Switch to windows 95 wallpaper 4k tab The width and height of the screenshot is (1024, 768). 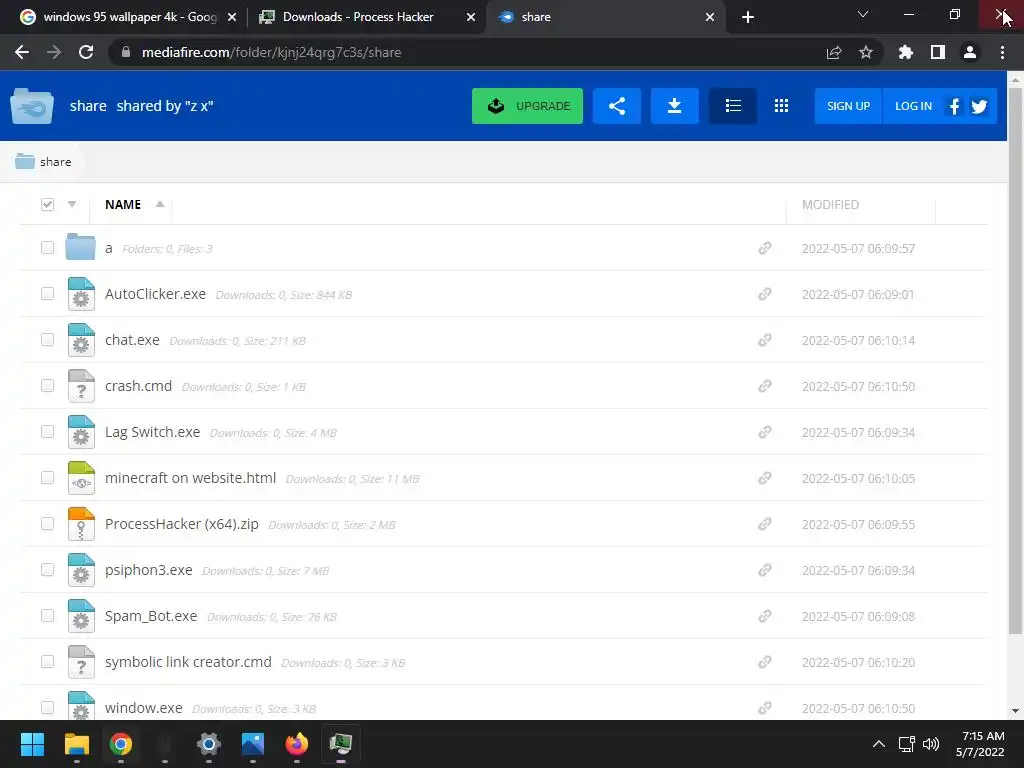129,17
